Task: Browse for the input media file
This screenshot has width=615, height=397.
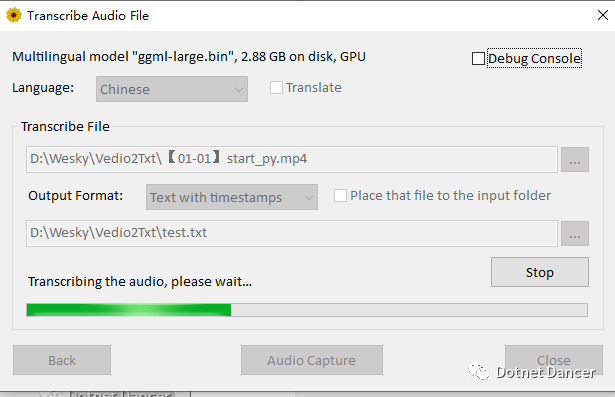Action: [575, 159]
